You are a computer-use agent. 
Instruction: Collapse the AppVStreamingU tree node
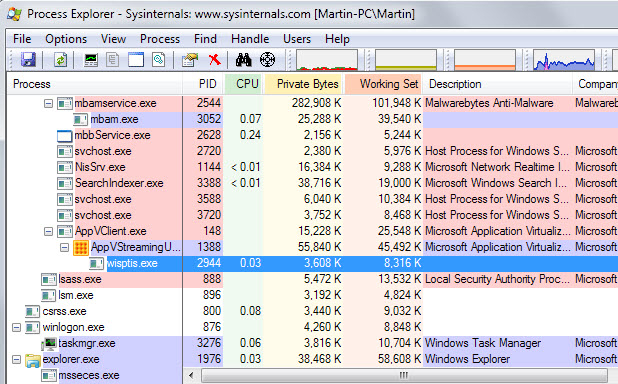tap(65, 248)
